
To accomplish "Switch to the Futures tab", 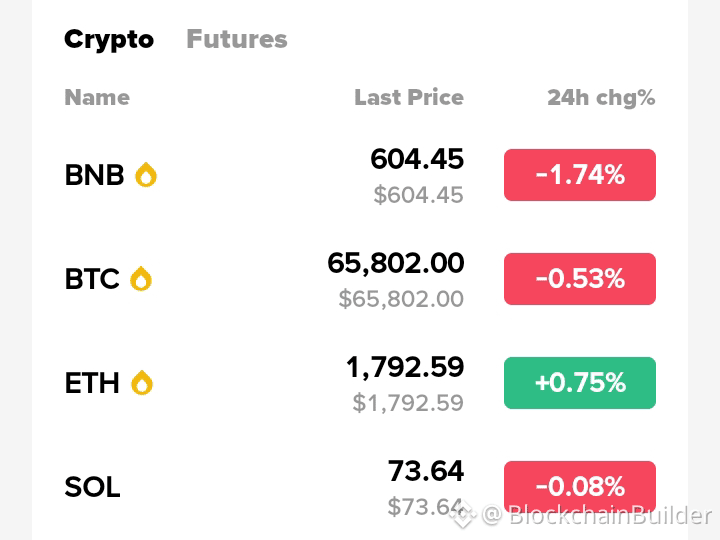I will [x=237, y=39].
